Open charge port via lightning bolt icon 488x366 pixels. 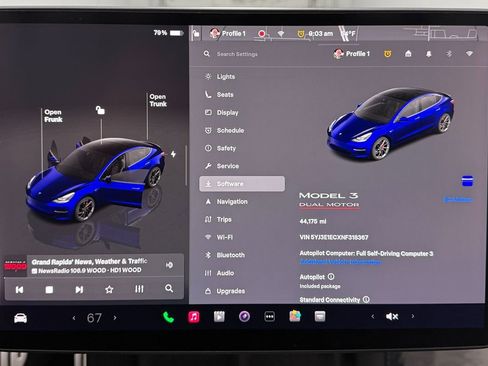(173, 154)
